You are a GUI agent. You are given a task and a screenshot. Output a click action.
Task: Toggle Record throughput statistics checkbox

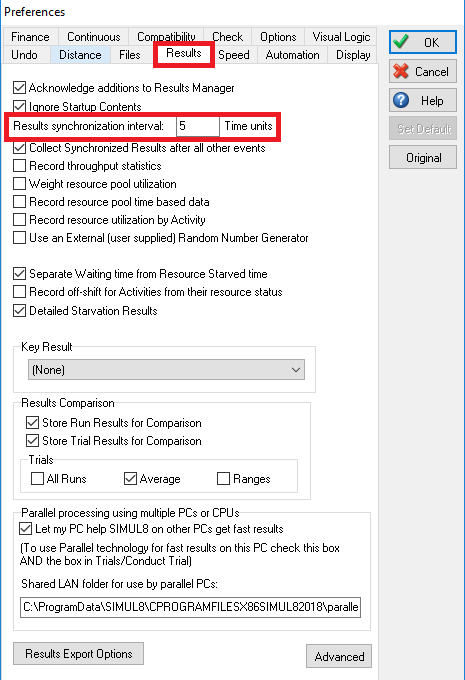(x=20, y=166)
